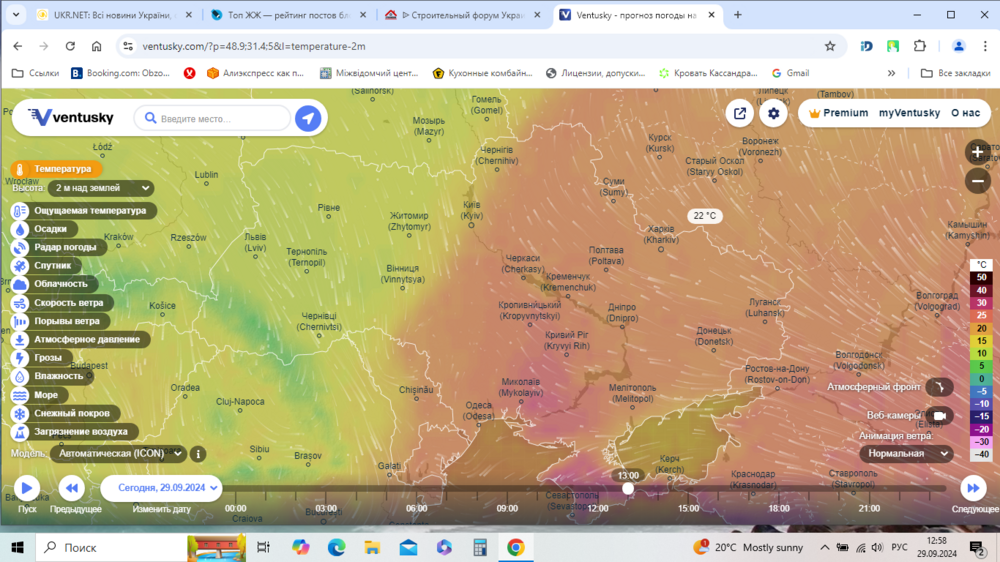This screenshot has height=562, width=1000.
Task: Toggle the Webcams (Веб-камеры) switch
Action: 939,415
